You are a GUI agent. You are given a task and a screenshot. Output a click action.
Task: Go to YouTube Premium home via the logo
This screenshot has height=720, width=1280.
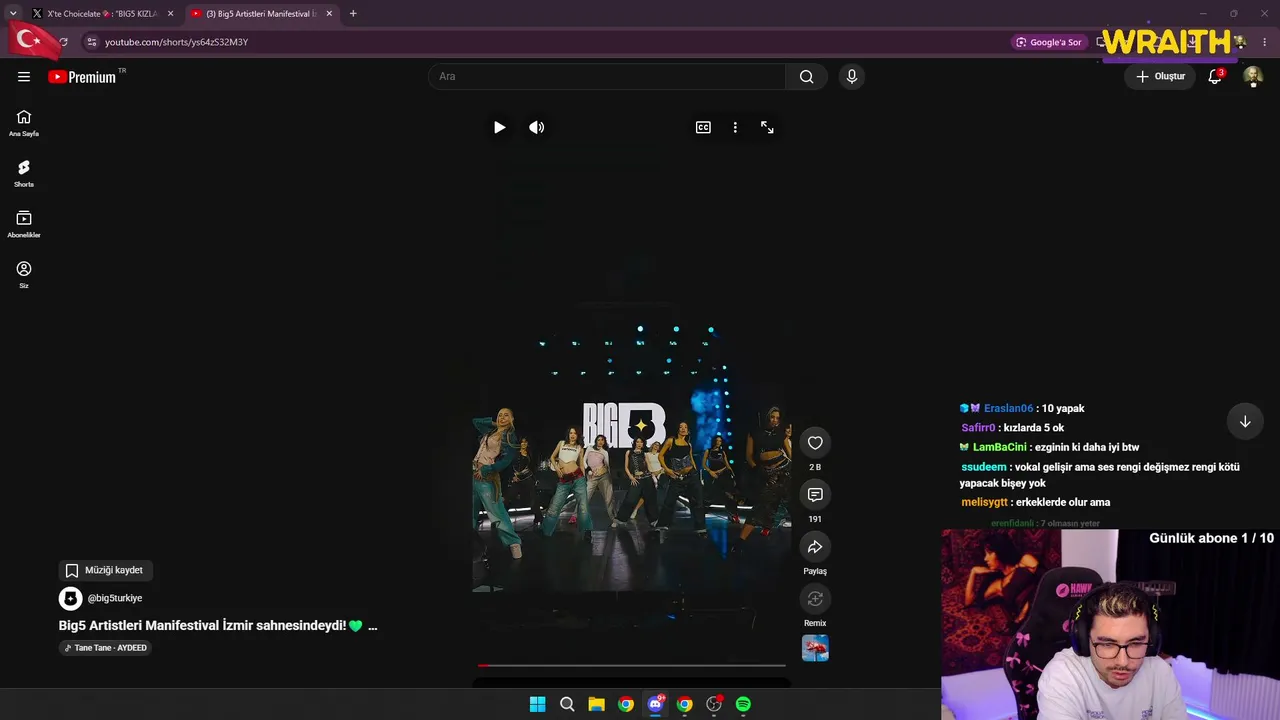click(x=82, y=77)
